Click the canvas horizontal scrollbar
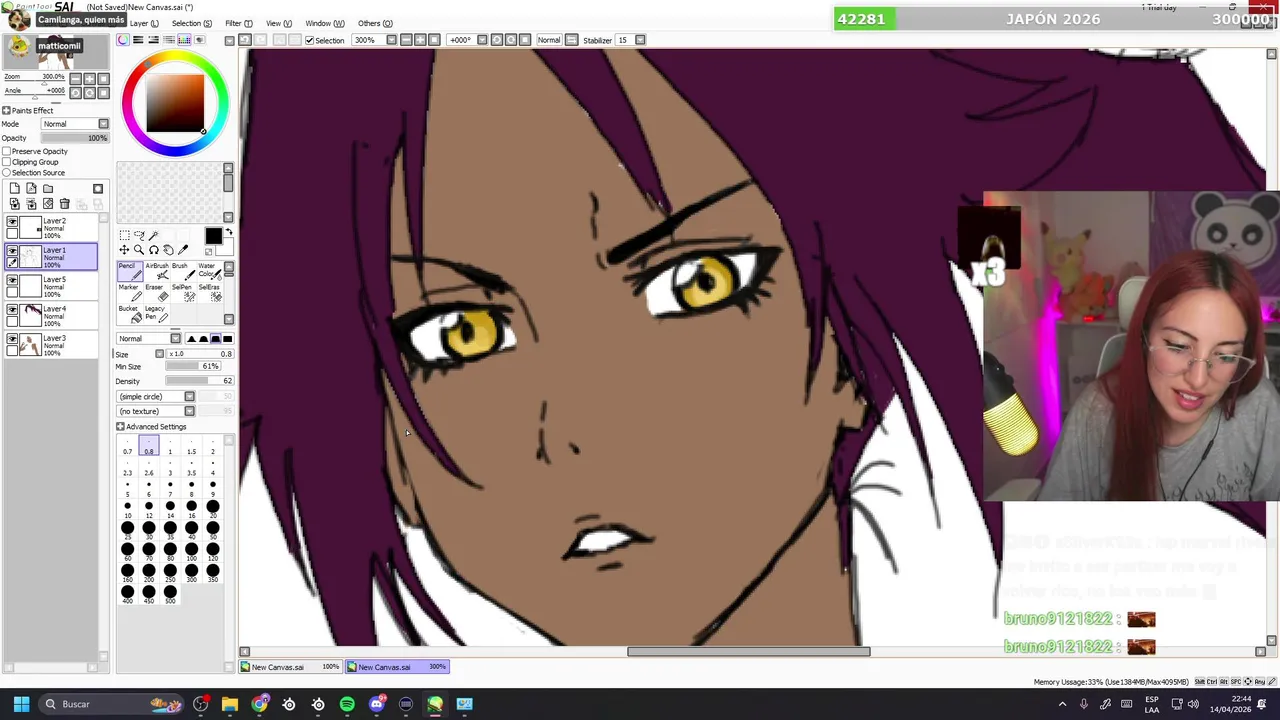1280x720 pixels. pyautogui.click(x=749, y=652)
